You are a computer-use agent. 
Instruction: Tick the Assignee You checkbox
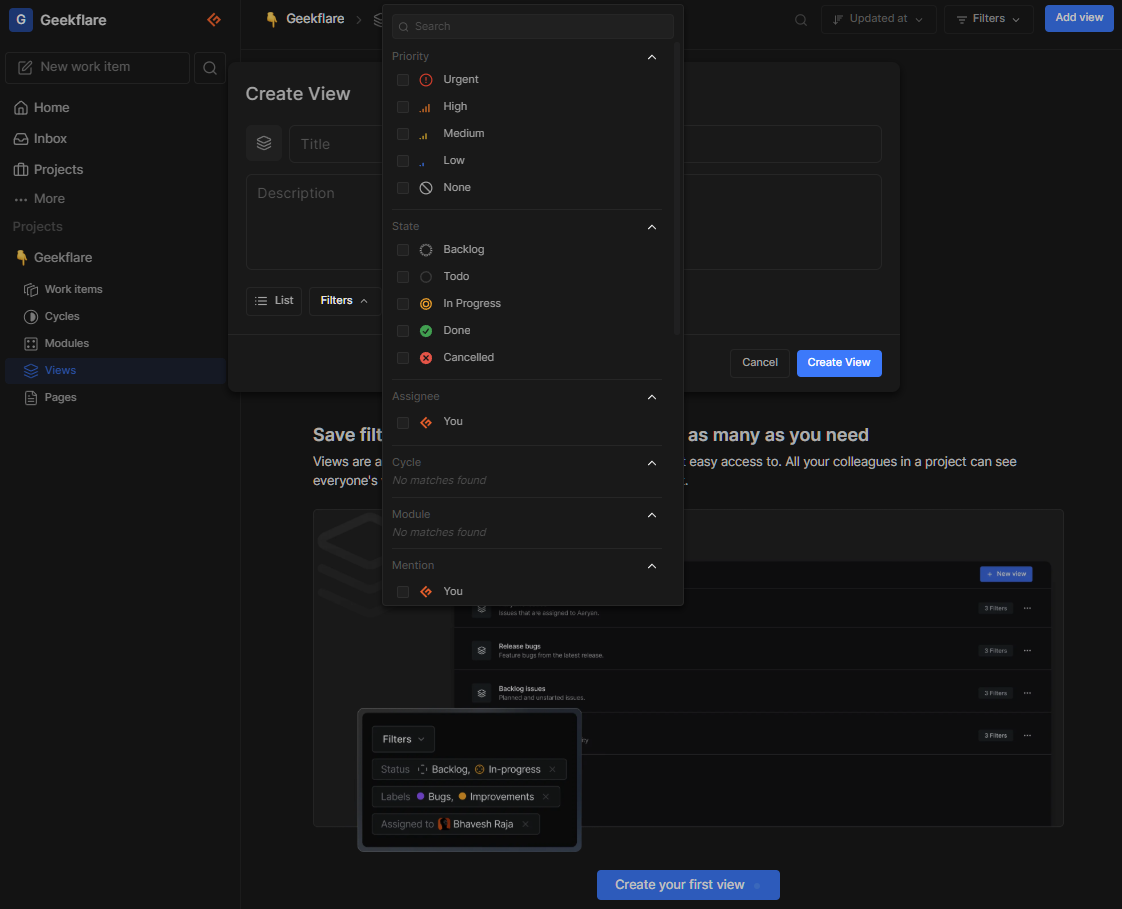click(403, 423)
